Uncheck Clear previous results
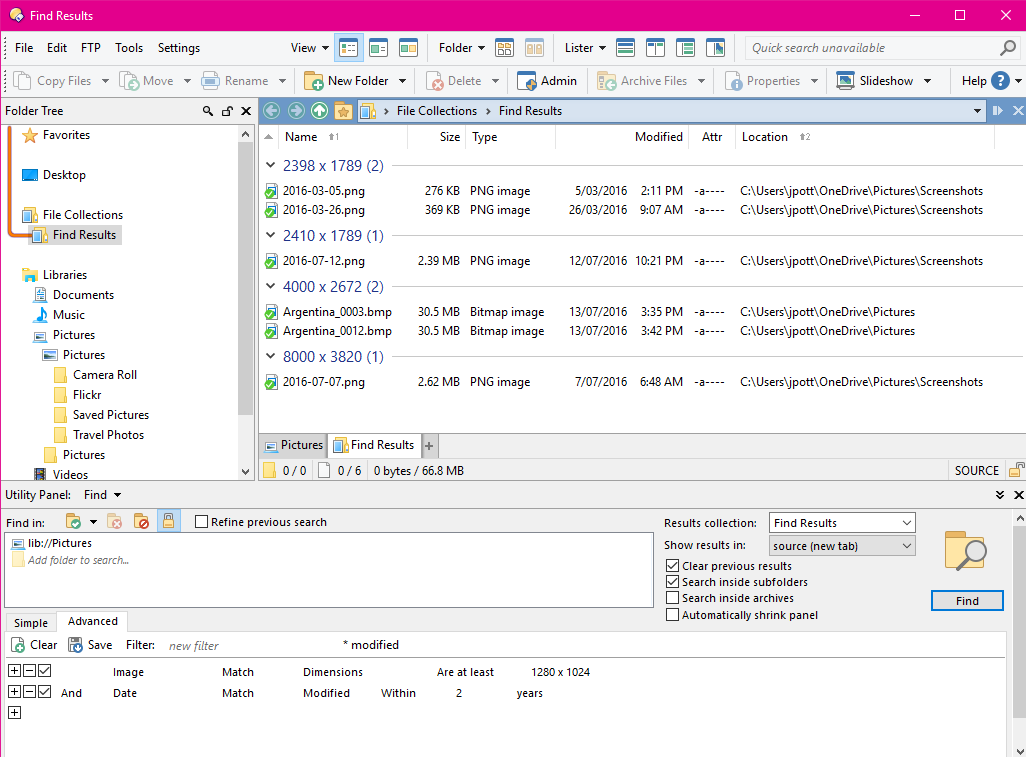This screenshot has width=1026, height=757. click(x=672, y=565)
